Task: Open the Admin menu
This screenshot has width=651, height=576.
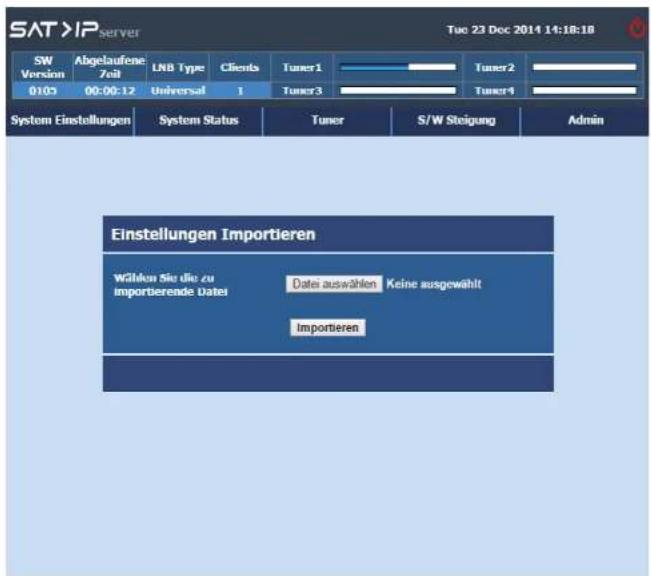Action: point(585,120)
